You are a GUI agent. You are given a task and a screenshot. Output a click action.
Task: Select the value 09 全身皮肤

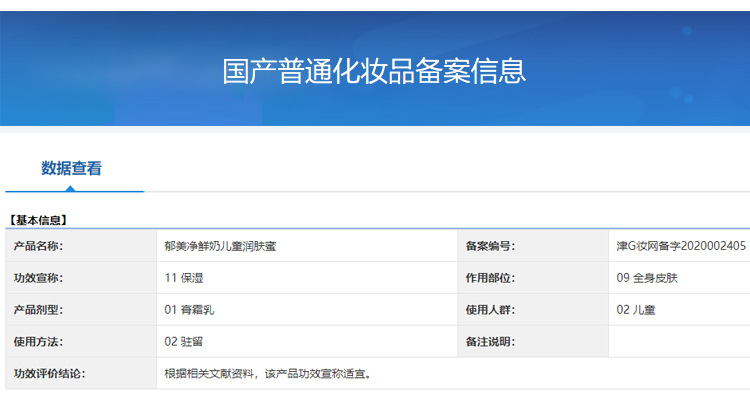(647, 278)
